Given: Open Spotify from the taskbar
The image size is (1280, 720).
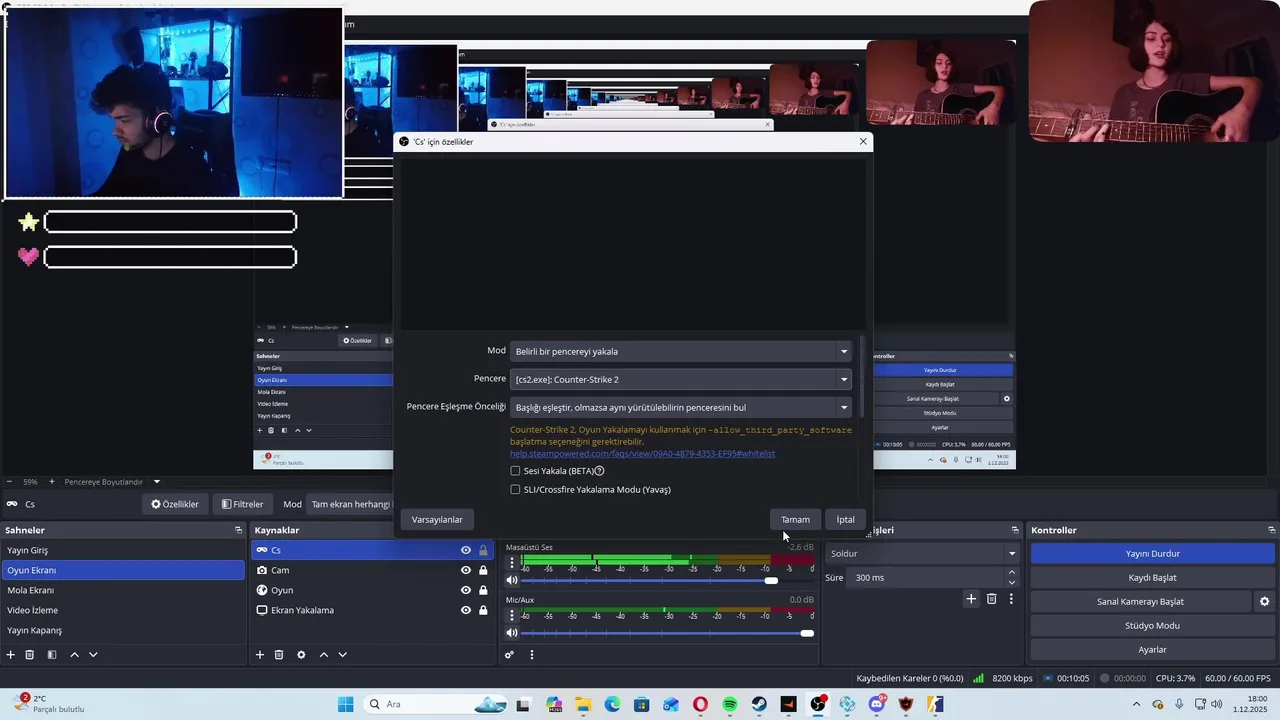Looking at the screenshot, I should coord(730,704).
